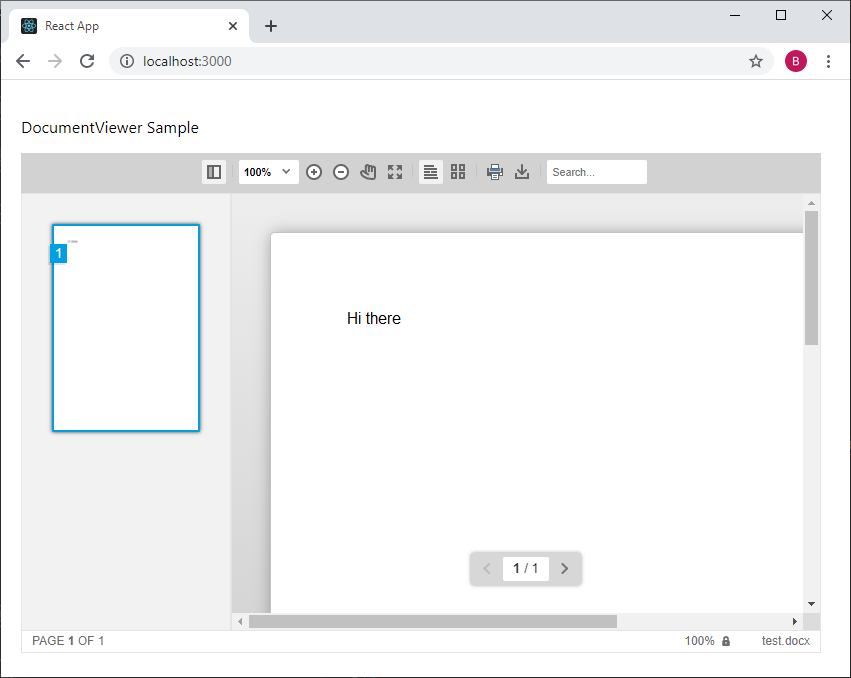Zoom out with the minus icon
Screen dimensions: 851x678
341,172
